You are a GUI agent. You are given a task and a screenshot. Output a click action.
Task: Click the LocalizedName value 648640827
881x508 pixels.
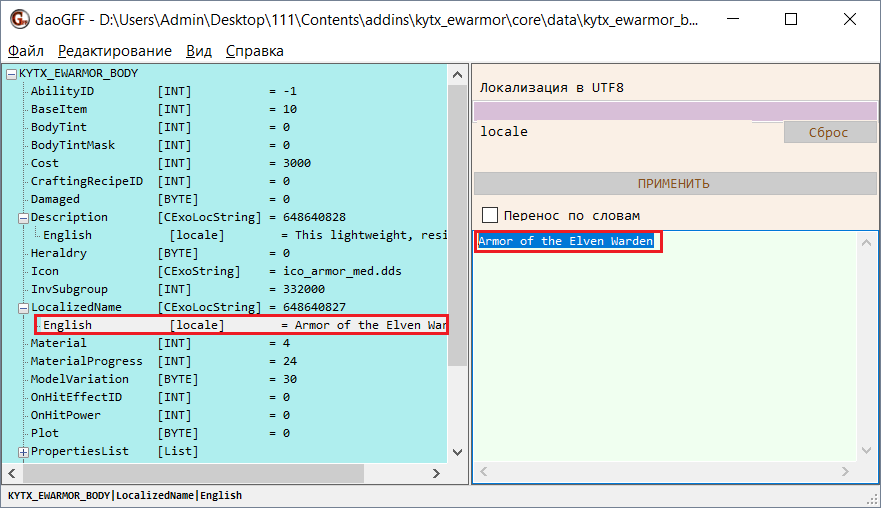315,307
